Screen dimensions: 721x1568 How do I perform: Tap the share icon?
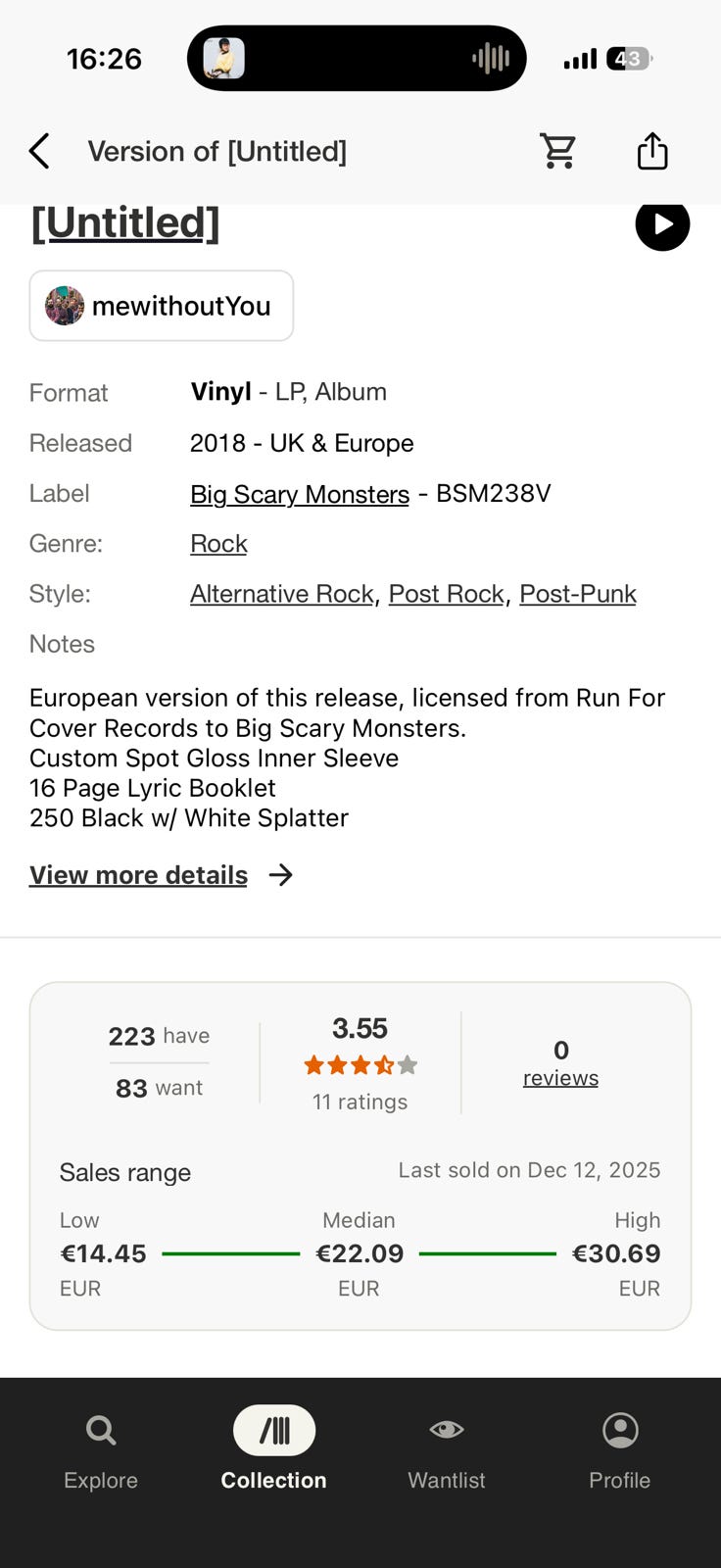[x=652, y=151]
